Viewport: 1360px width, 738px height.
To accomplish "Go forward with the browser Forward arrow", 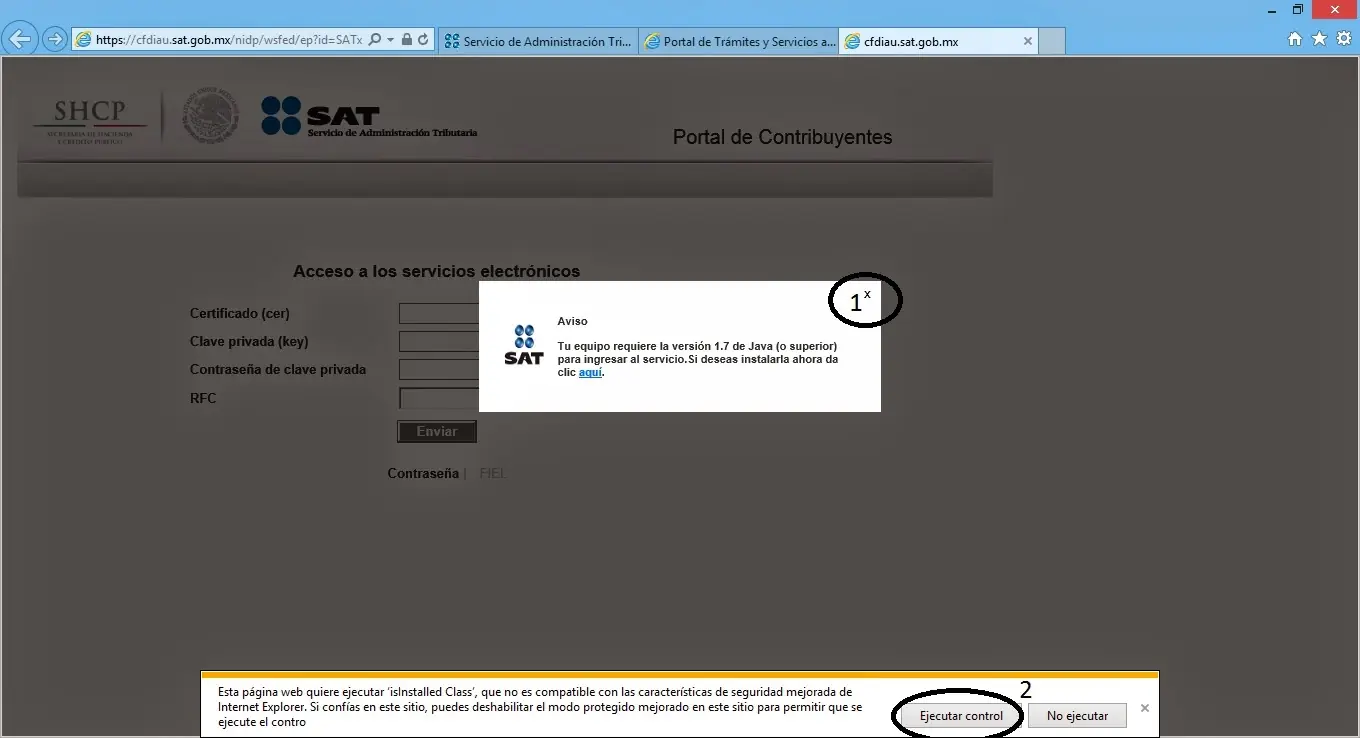I will (x=54, y=40).
